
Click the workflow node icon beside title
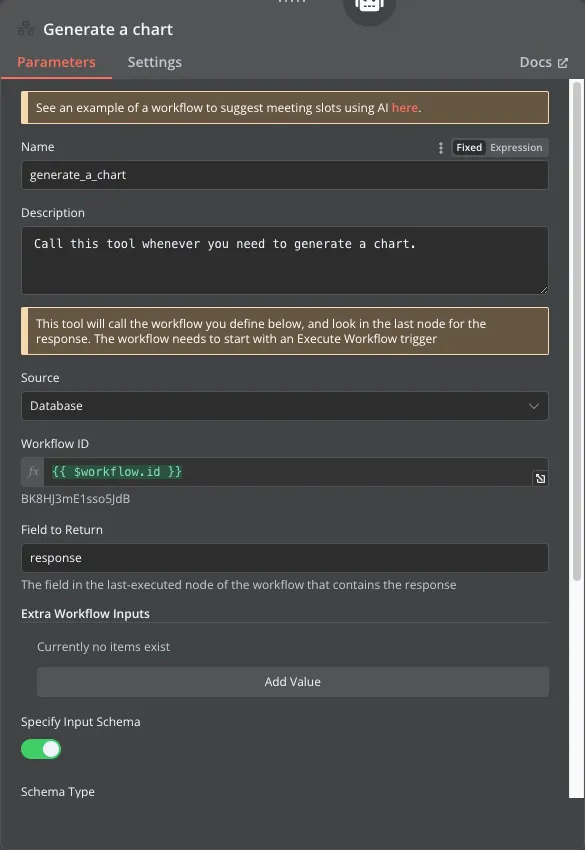coord(25,29)
